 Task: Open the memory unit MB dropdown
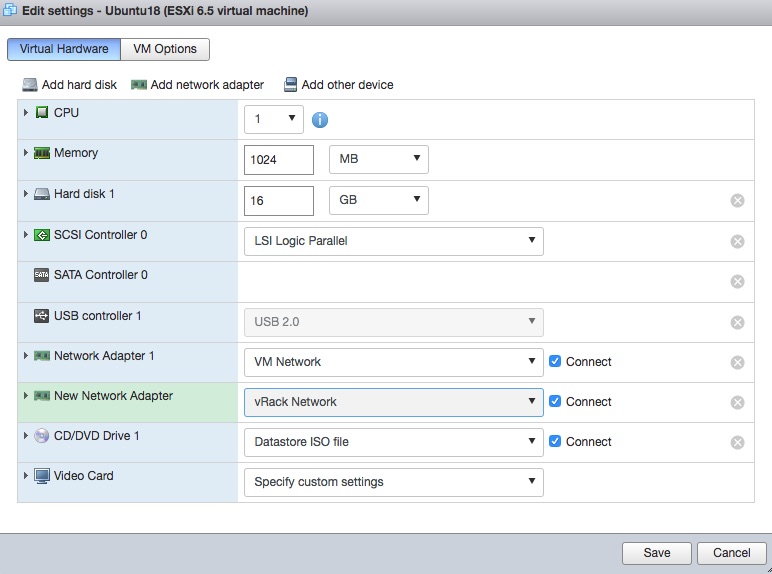pos(379,159)
